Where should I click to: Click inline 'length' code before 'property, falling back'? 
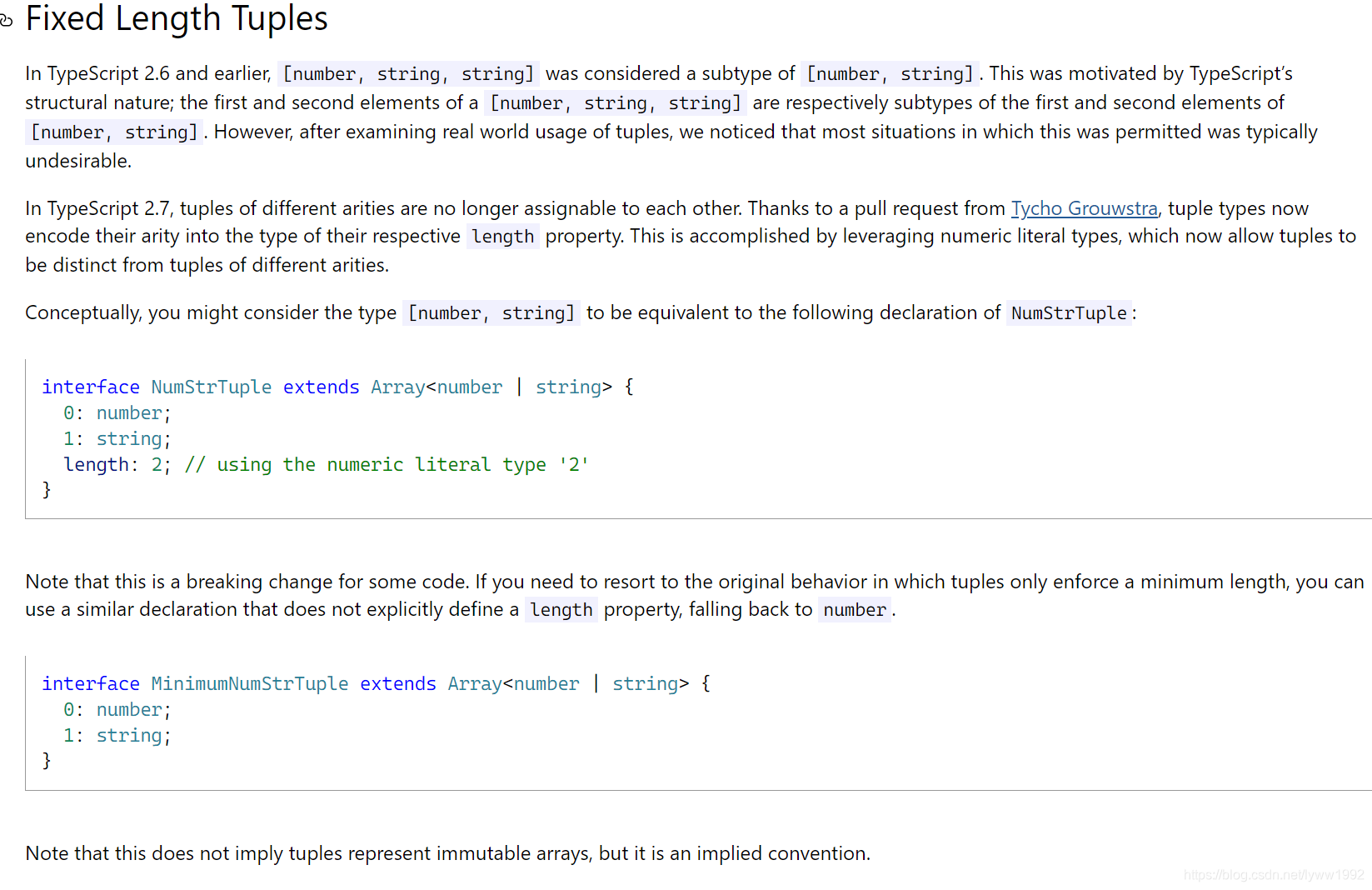pos(561,610)
